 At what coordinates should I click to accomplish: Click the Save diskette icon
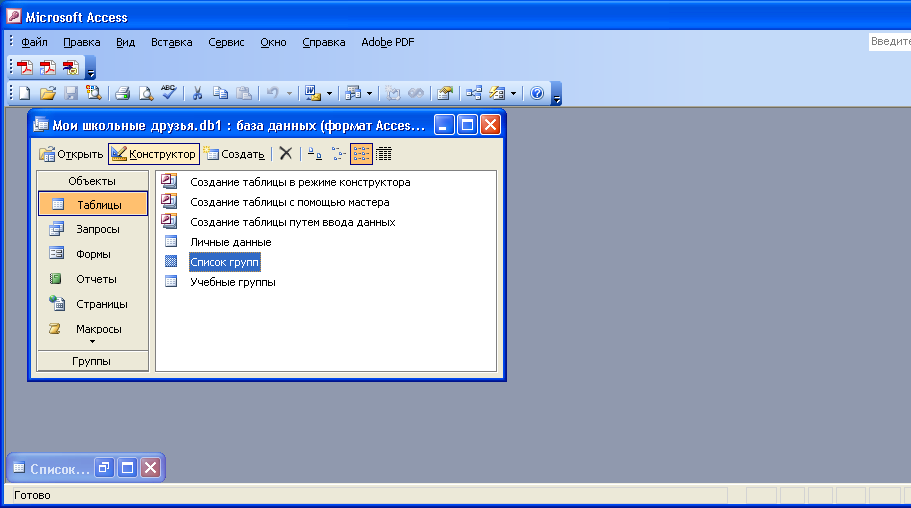(x=71, y=93)
